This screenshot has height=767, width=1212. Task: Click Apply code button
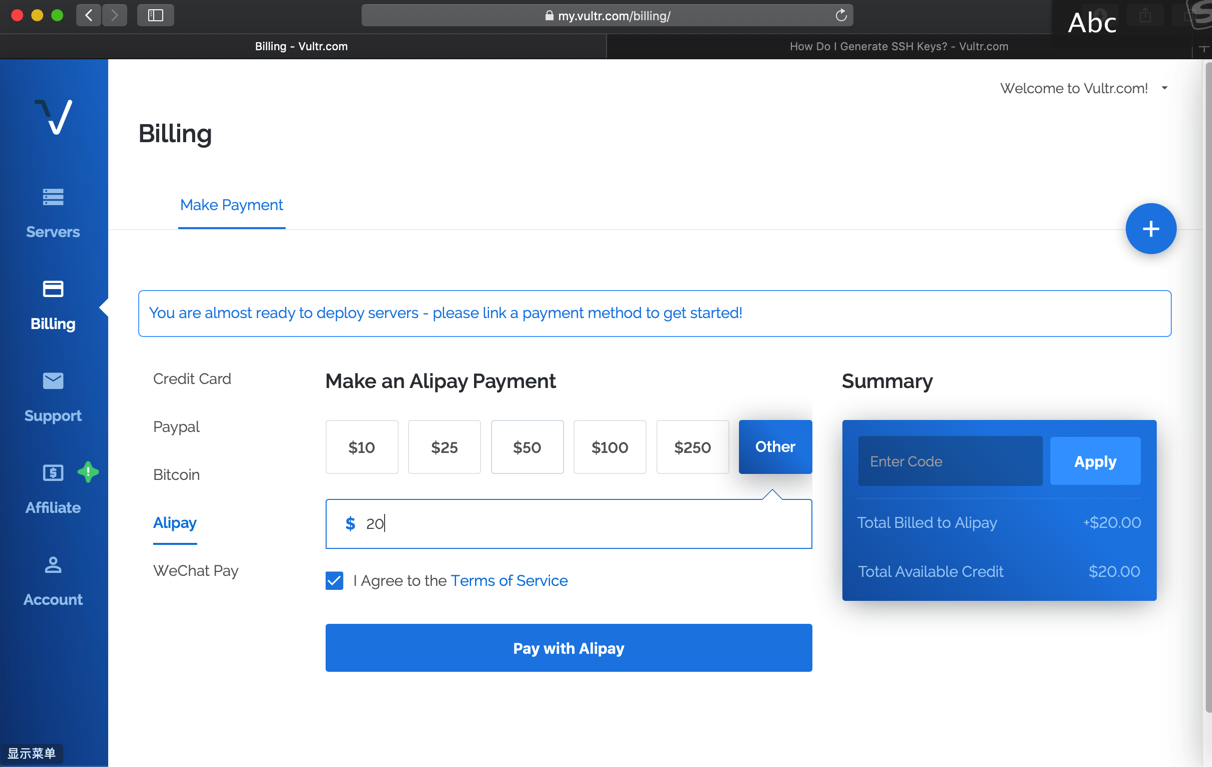click(x=1095, y=462)
